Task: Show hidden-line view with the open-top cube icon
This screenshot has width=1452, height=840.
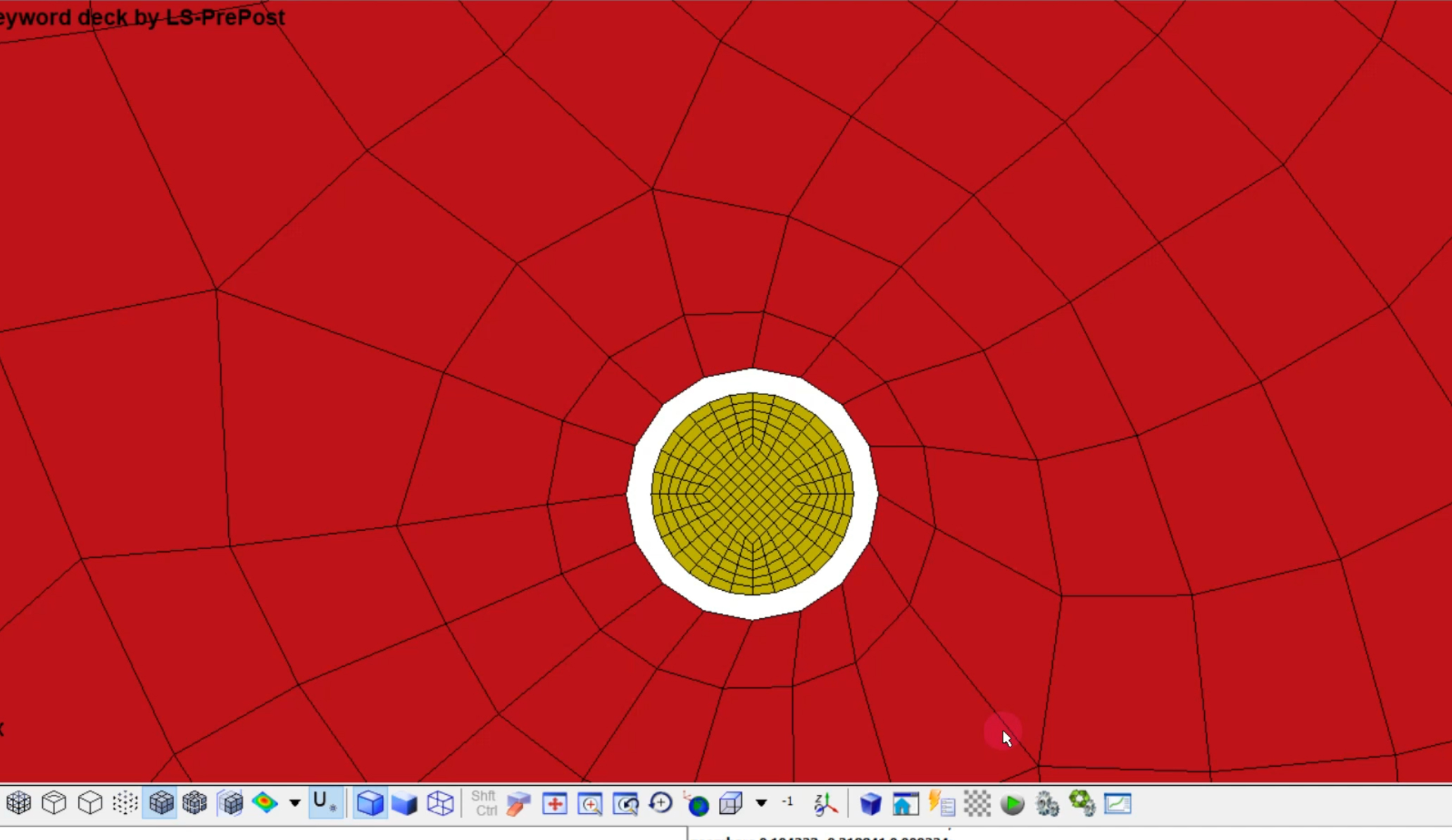Action: click(x=54, y=803)
